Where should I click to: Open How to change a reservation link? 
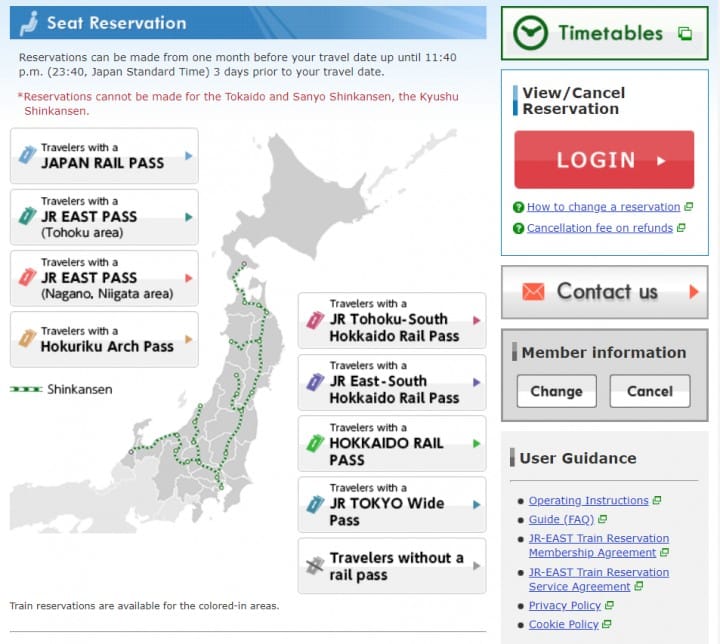(x=603, y=207)
